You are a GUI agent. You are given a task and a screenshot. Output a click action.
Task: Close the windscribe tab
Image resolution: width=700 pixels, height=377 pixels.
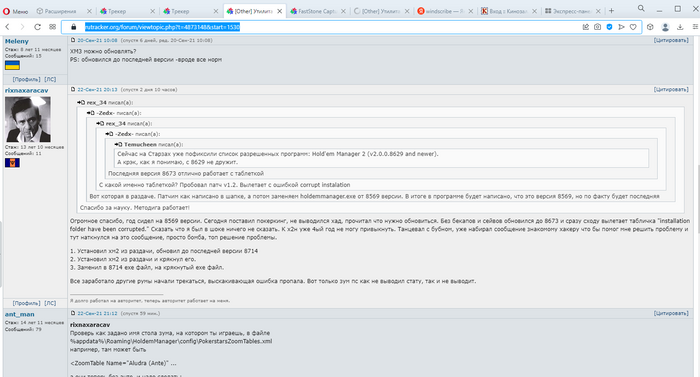471,11
